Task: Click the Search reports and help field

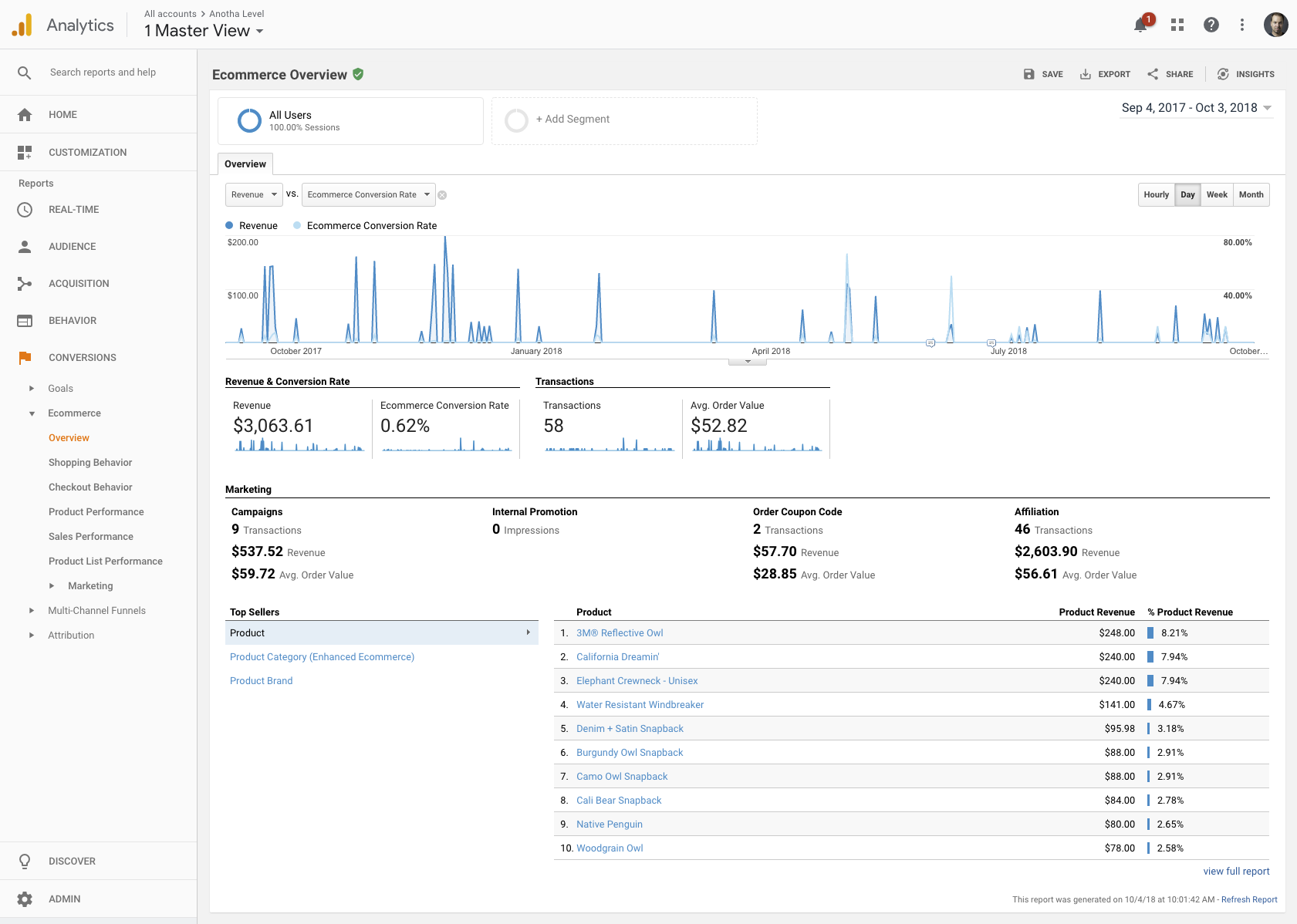Action: click(103, 73)
